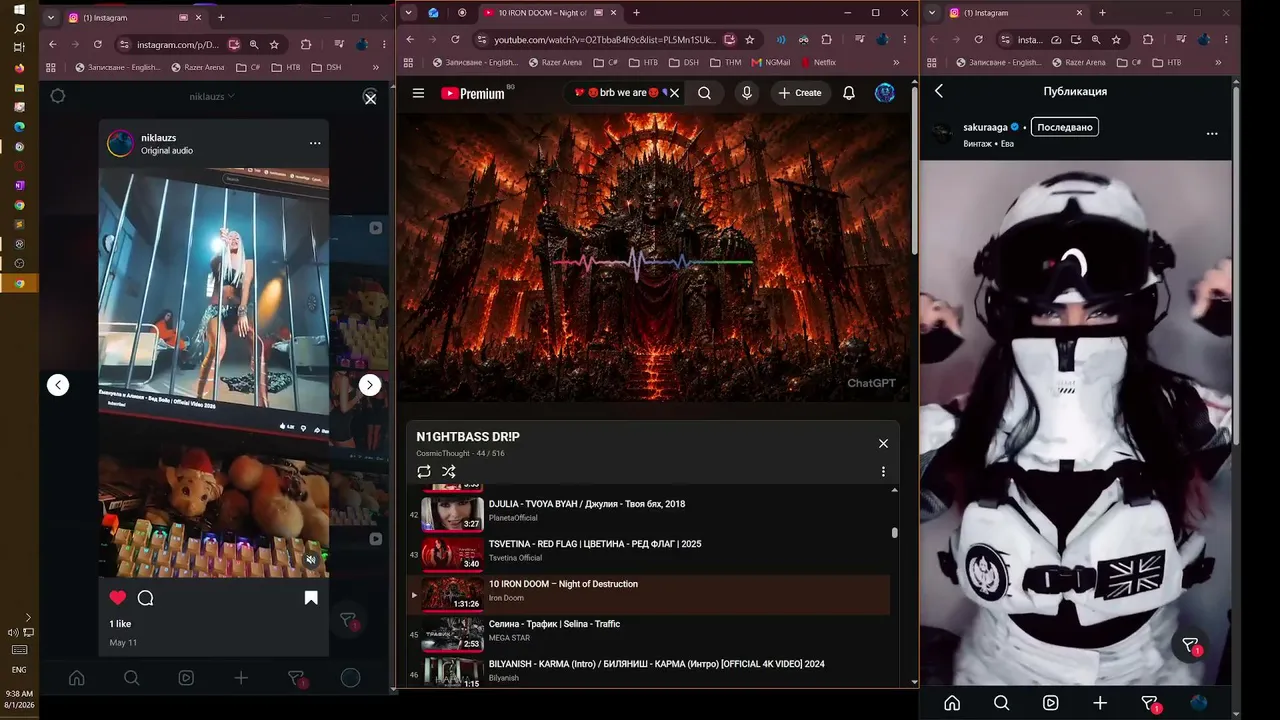Play DJULIA - TVOYA BYAH from playlist
The width and height of the screenshot is (1280, 720).
[x=648, y=512]
